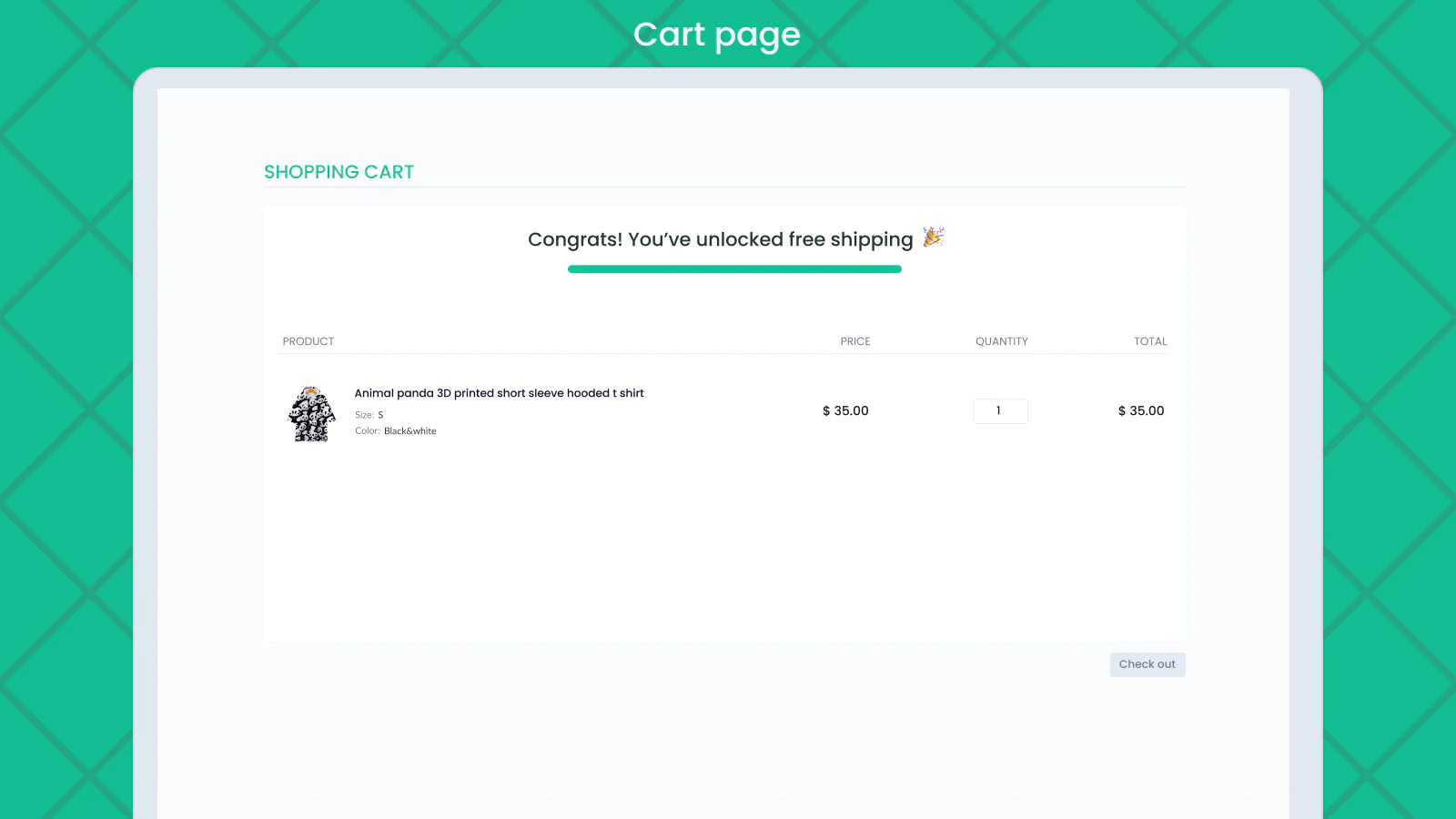This screenshot has height=819, width=1456.
Task: Select the TOTAL column header
Action: point(1149,341)
